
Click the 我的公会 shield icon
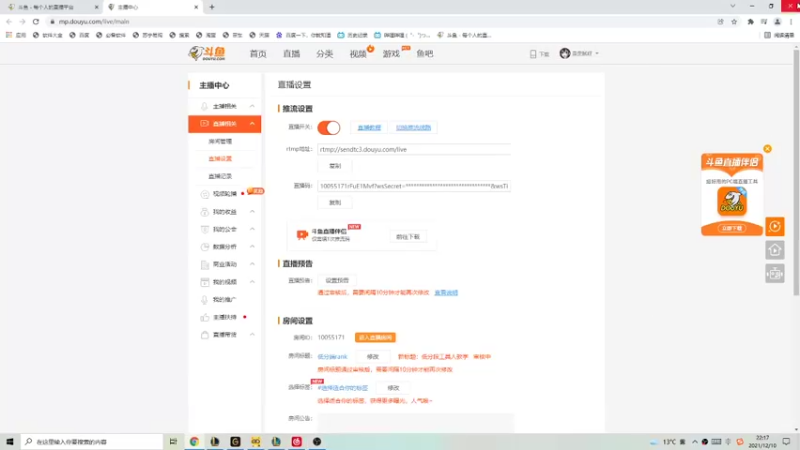[x=205, y=229]
